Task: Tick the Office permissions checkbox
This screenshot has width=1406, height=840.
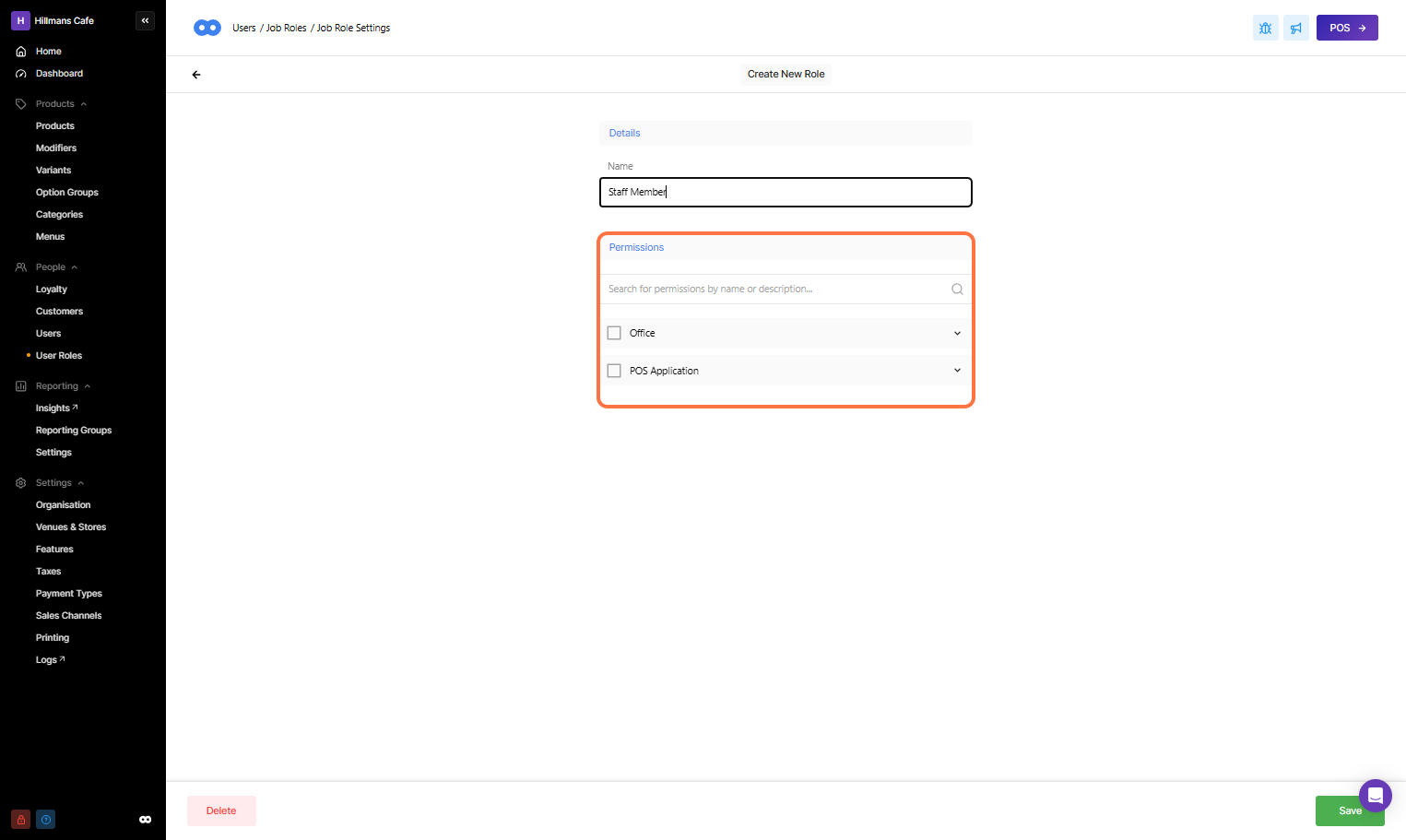Action: pos(614,333)
